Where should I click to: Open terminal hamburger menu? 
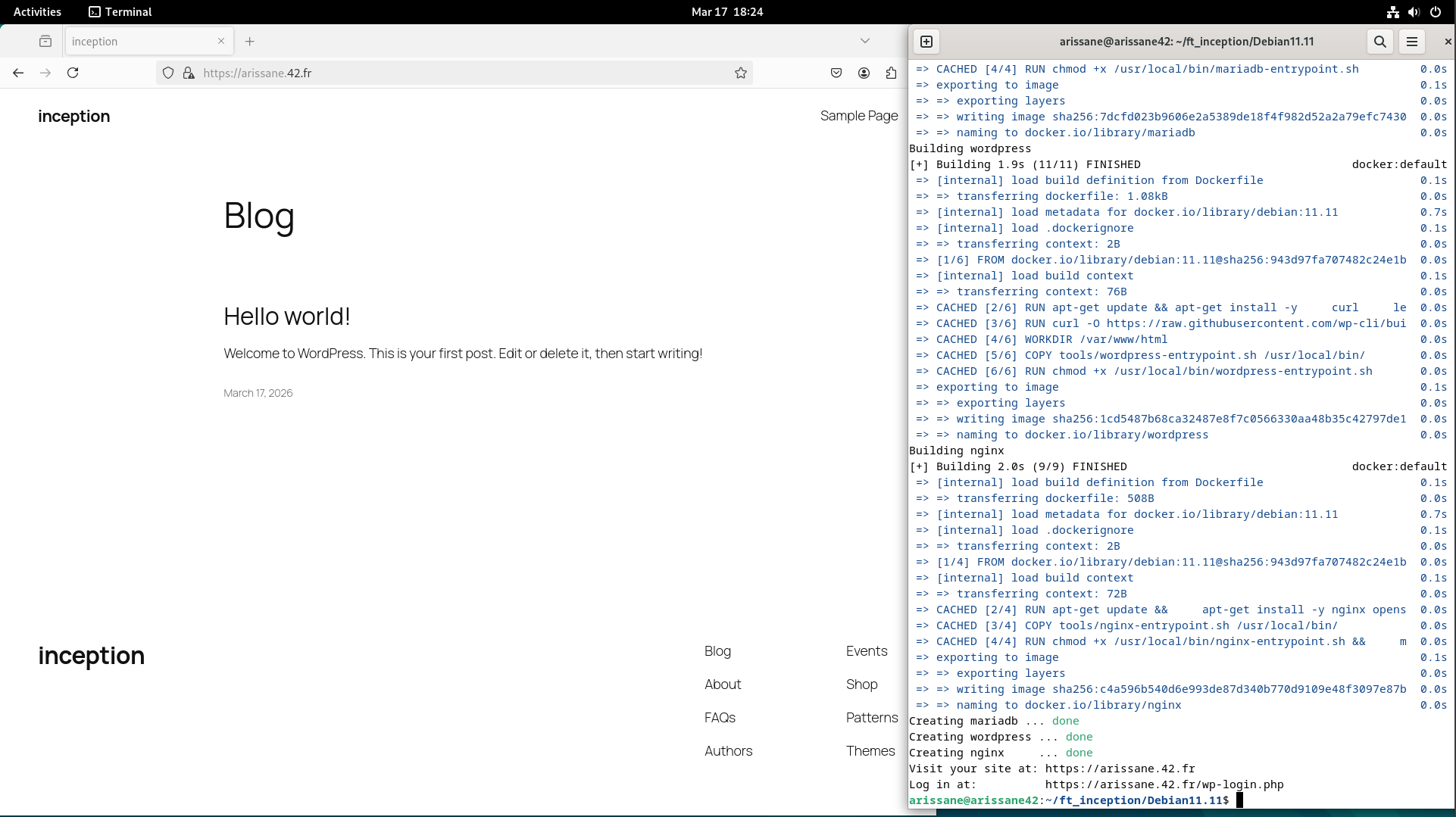[x=1412, y=42]
